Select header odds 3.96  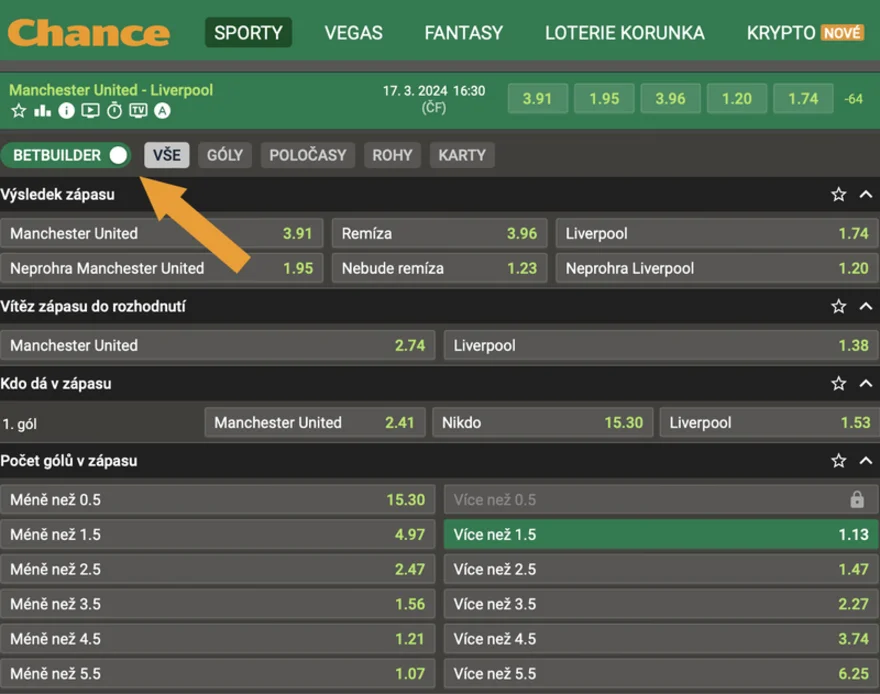(x=670, y=99)
